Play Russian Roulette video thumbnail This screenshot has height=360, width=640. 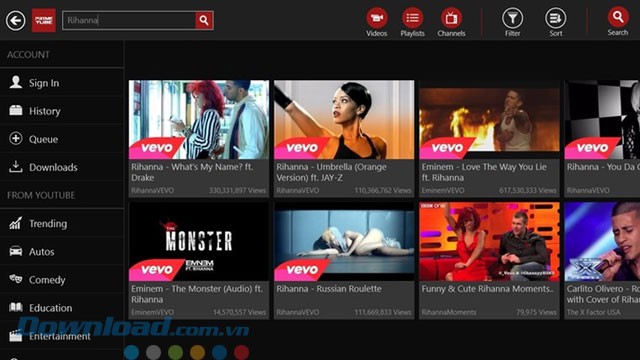(x=344, y=242)
